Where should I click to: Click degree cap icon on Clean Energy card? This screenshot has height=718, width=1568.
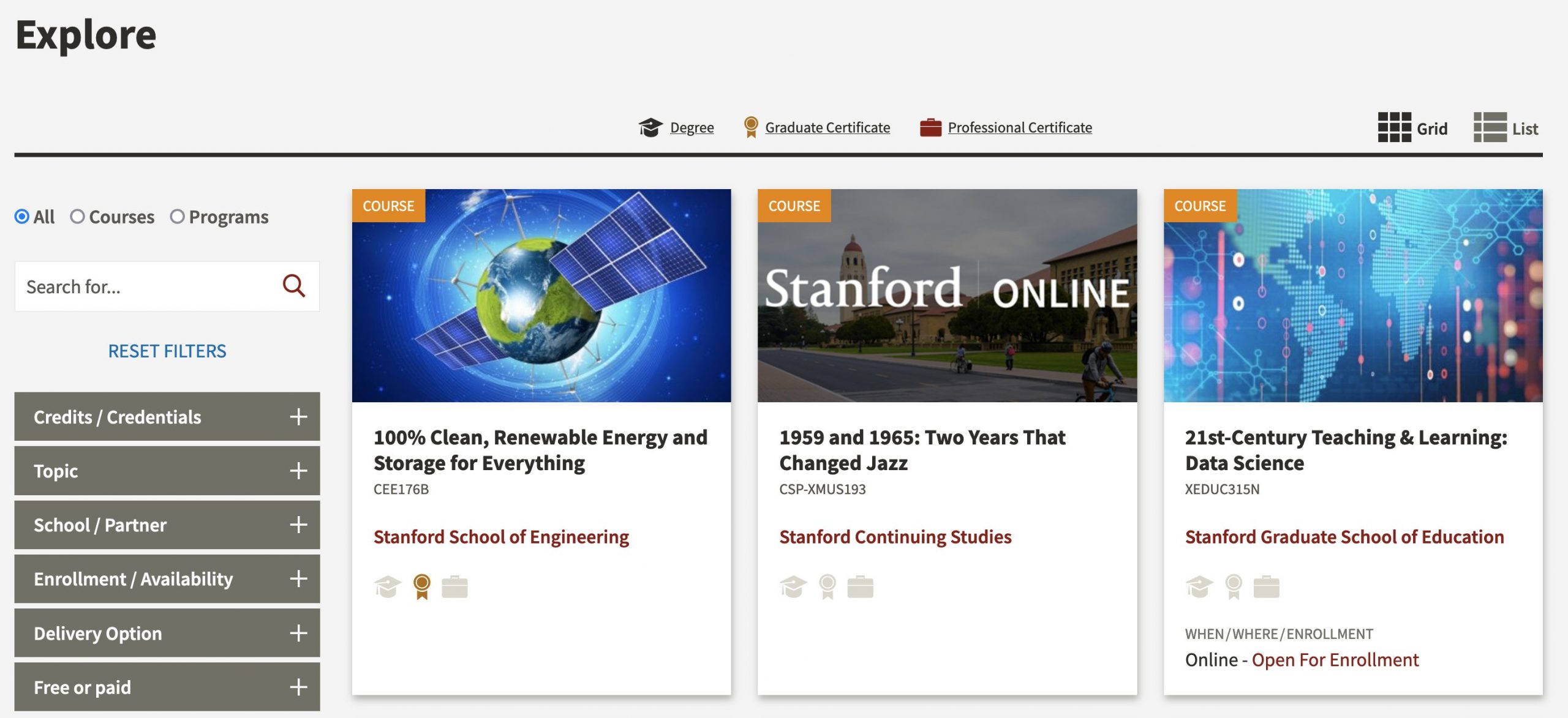coord(388,587)
